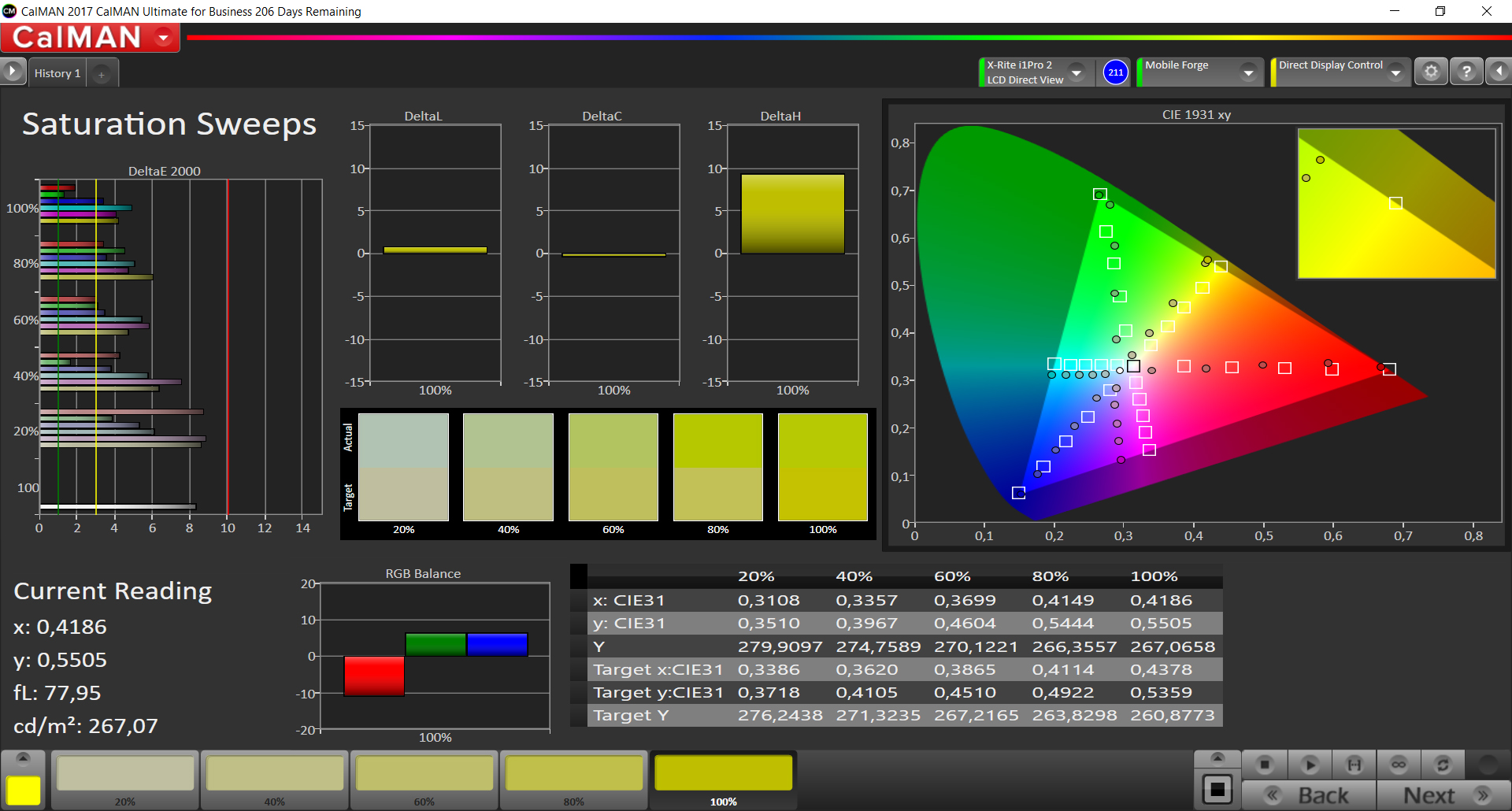
Task: Collapse the right side panel arrow
Action: click(x=1499, y=72)
